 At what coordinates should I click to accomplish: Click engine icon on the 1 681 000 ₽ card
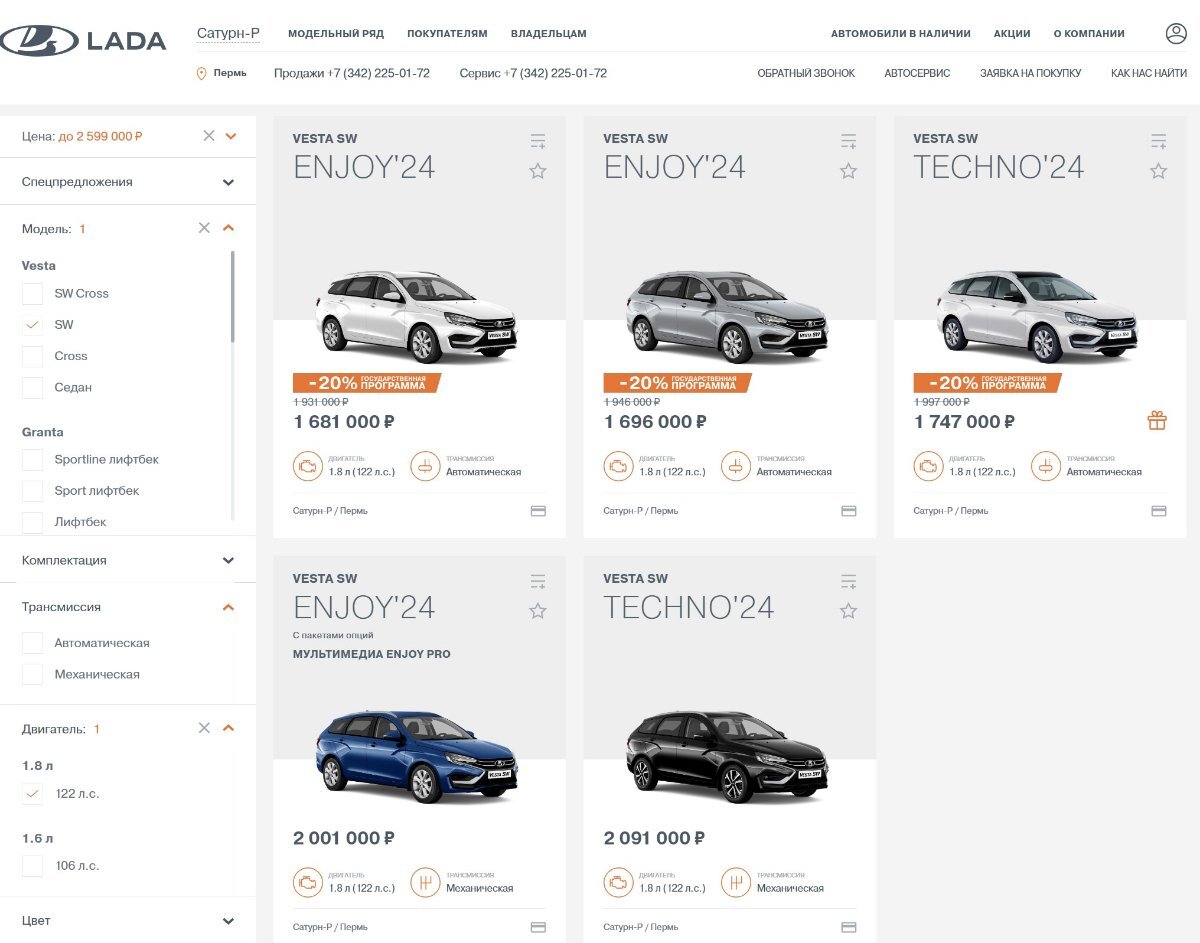tap(308, 466)
